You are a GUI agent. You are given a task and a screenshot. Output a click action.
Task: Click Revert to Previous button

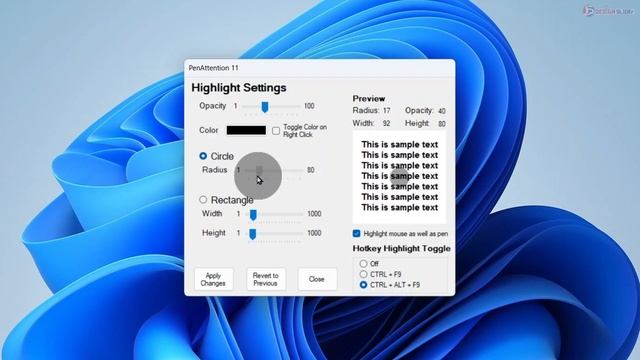tap(265, 279)
